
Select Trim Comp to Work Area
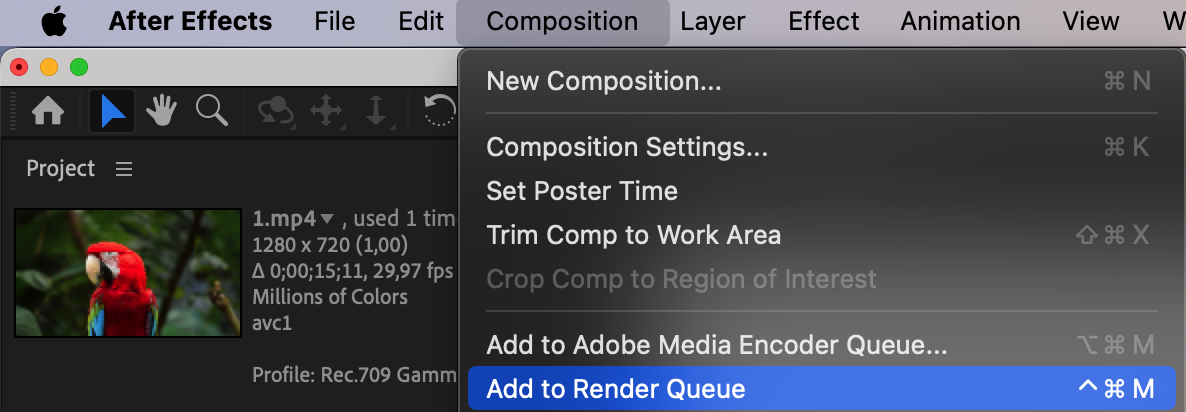click(x=633, y=235)
